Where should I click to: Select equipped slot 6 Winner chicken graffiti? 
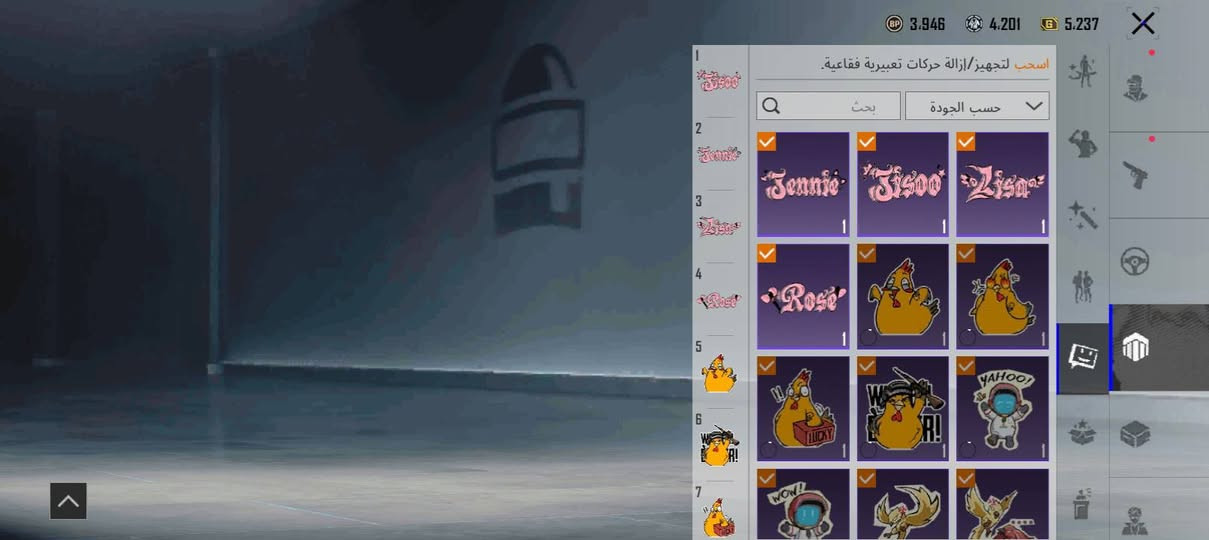719,446
